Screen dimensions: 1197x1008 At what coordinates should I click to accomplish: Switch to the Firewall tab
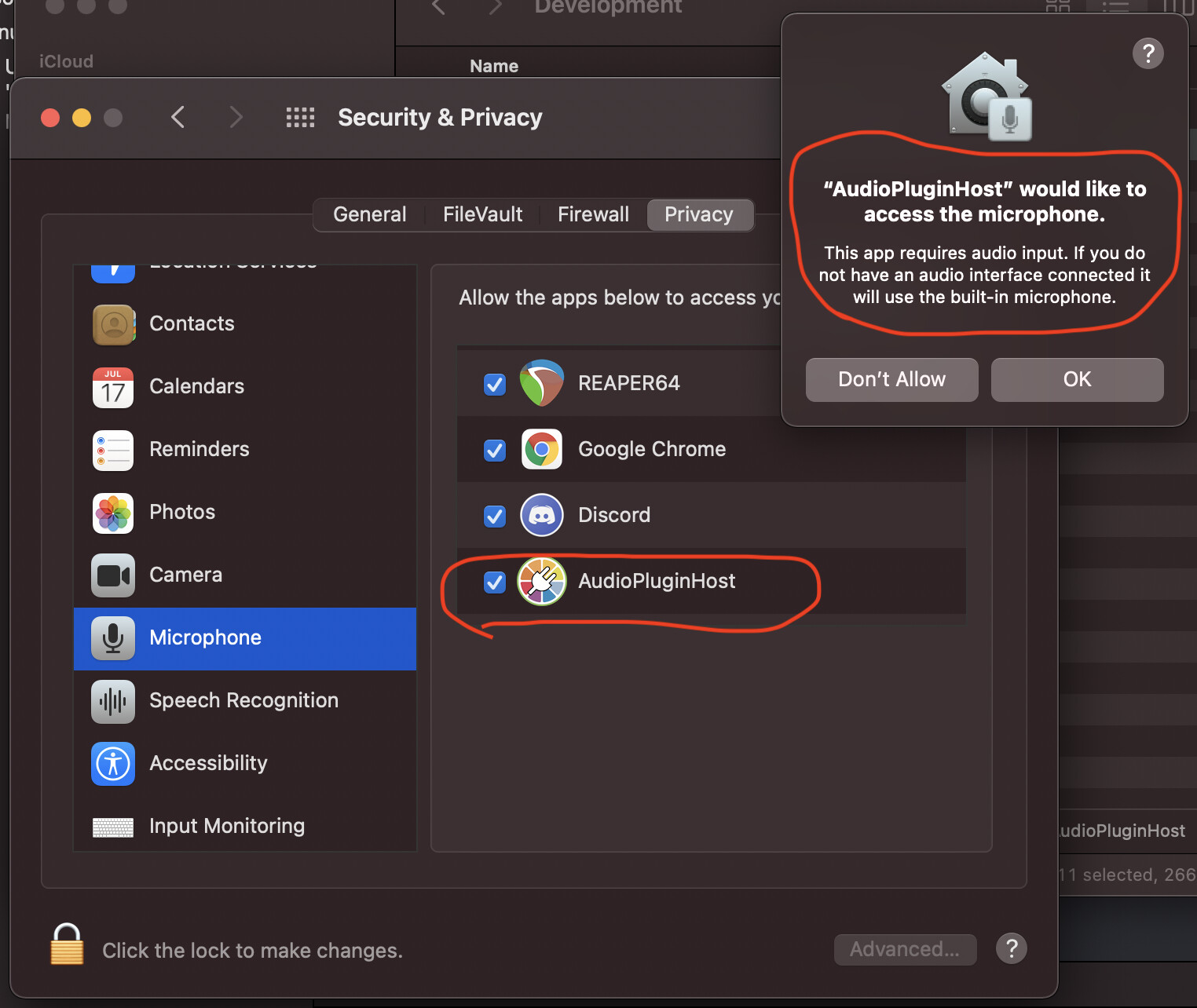(594, 214)
